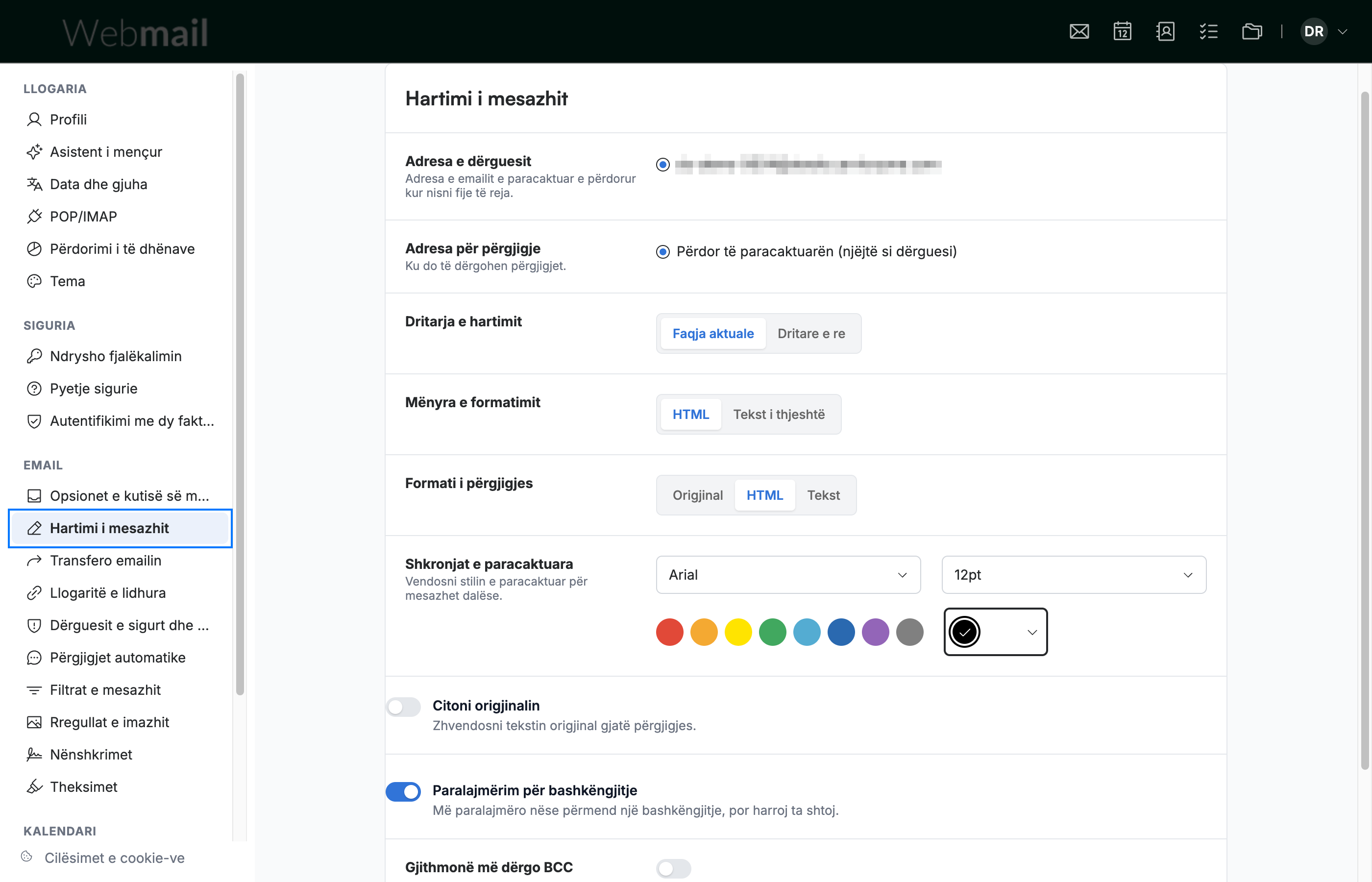This screenshot has height=882, width=1372.
Task: Disable Paralajmërim për bashkëngjitje switch
Action: click(403, 791)
